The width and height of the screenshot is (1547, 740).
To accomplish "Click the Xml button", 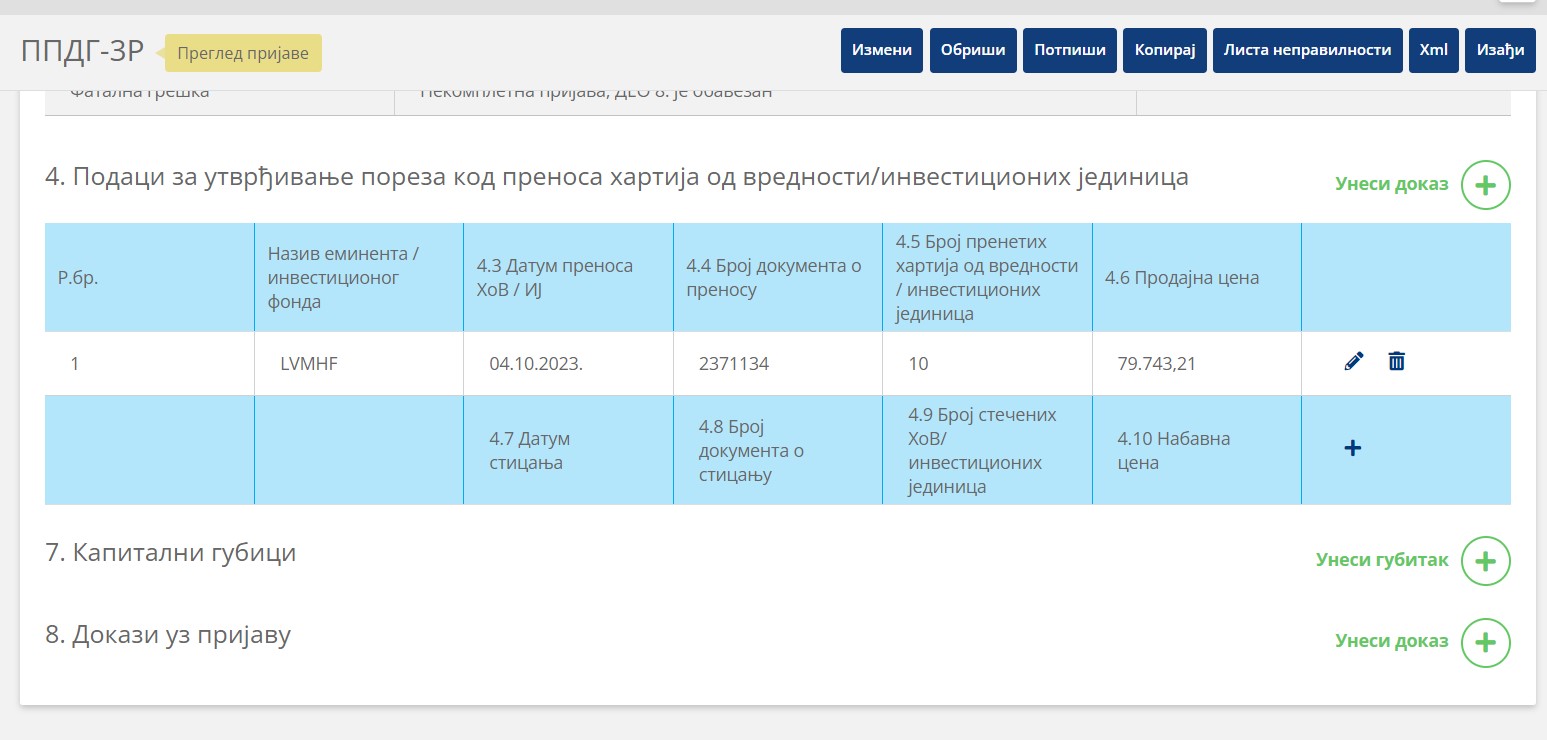I will click(x=1434, y=50).
